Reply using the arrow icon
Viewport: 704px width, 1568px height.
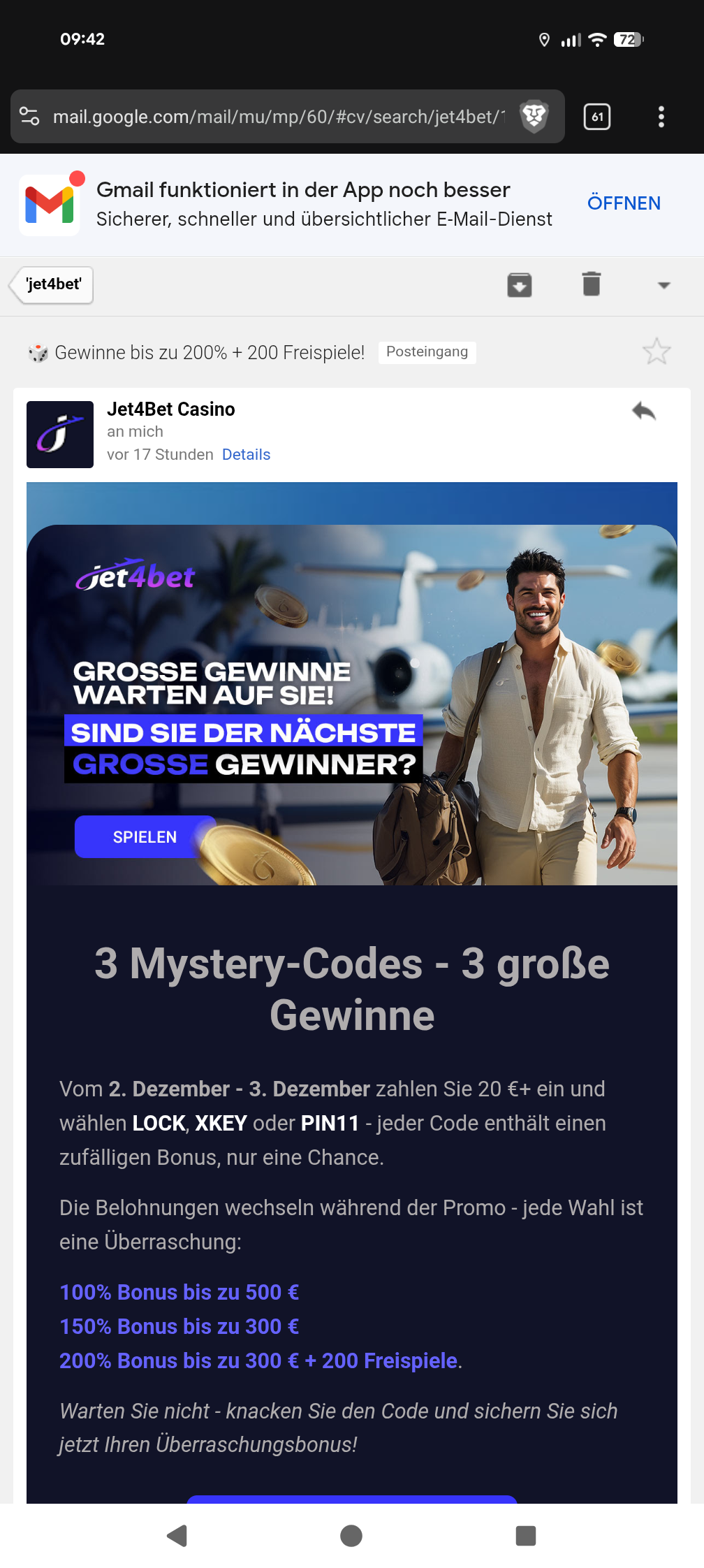pos(644,411)
